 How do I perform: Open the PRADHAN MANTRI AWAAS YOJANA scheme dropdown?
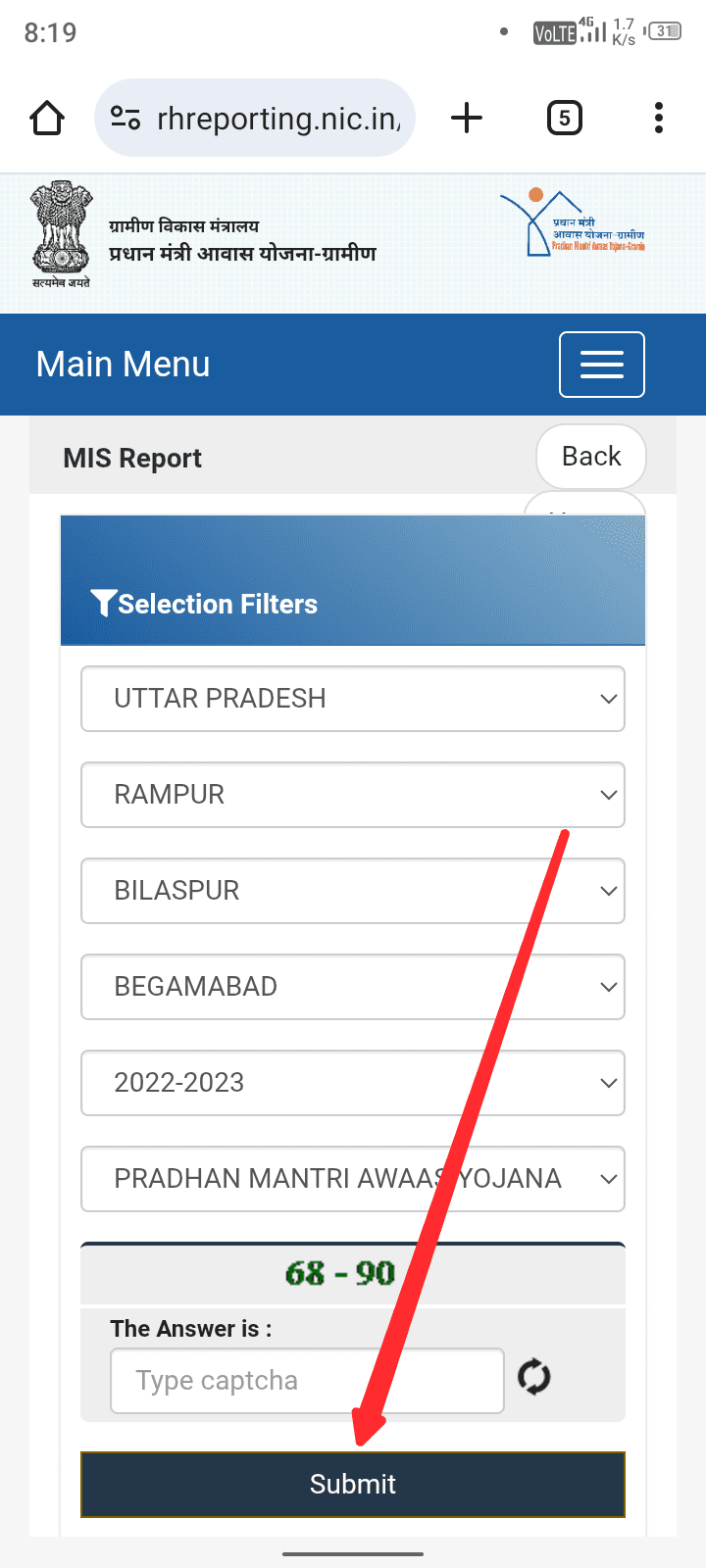coord(353,1179)
